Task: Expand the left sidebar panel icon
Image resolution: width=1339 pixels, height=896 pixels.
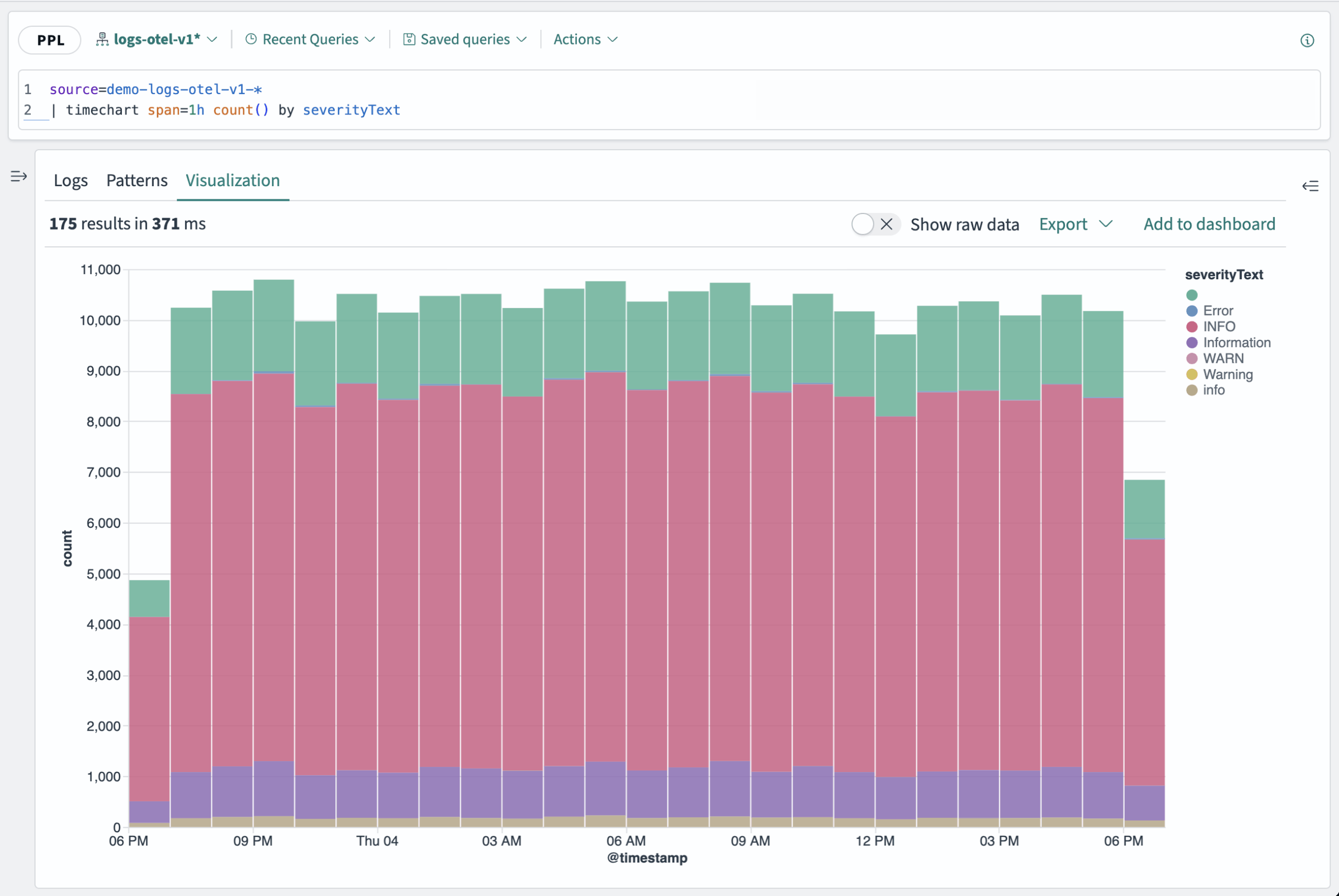Action: [x=19, y=176]
